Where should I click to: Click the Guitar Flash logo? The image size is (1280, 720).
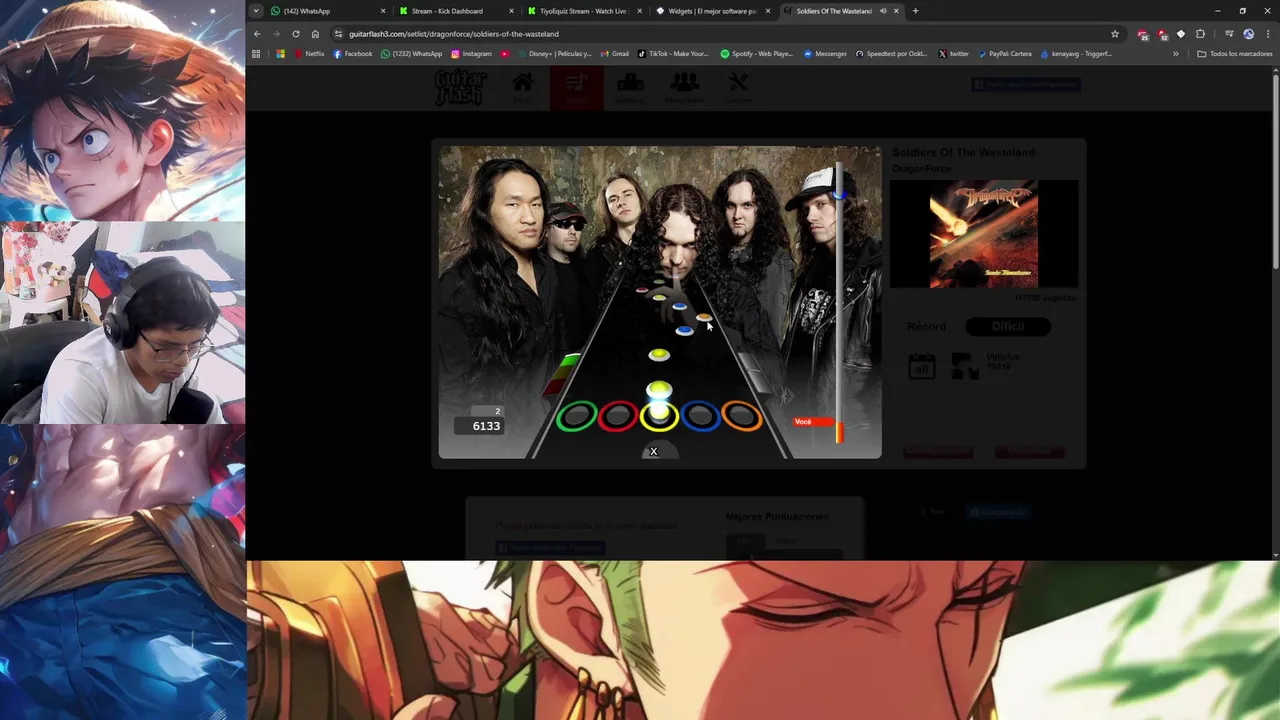click(461, 88)
